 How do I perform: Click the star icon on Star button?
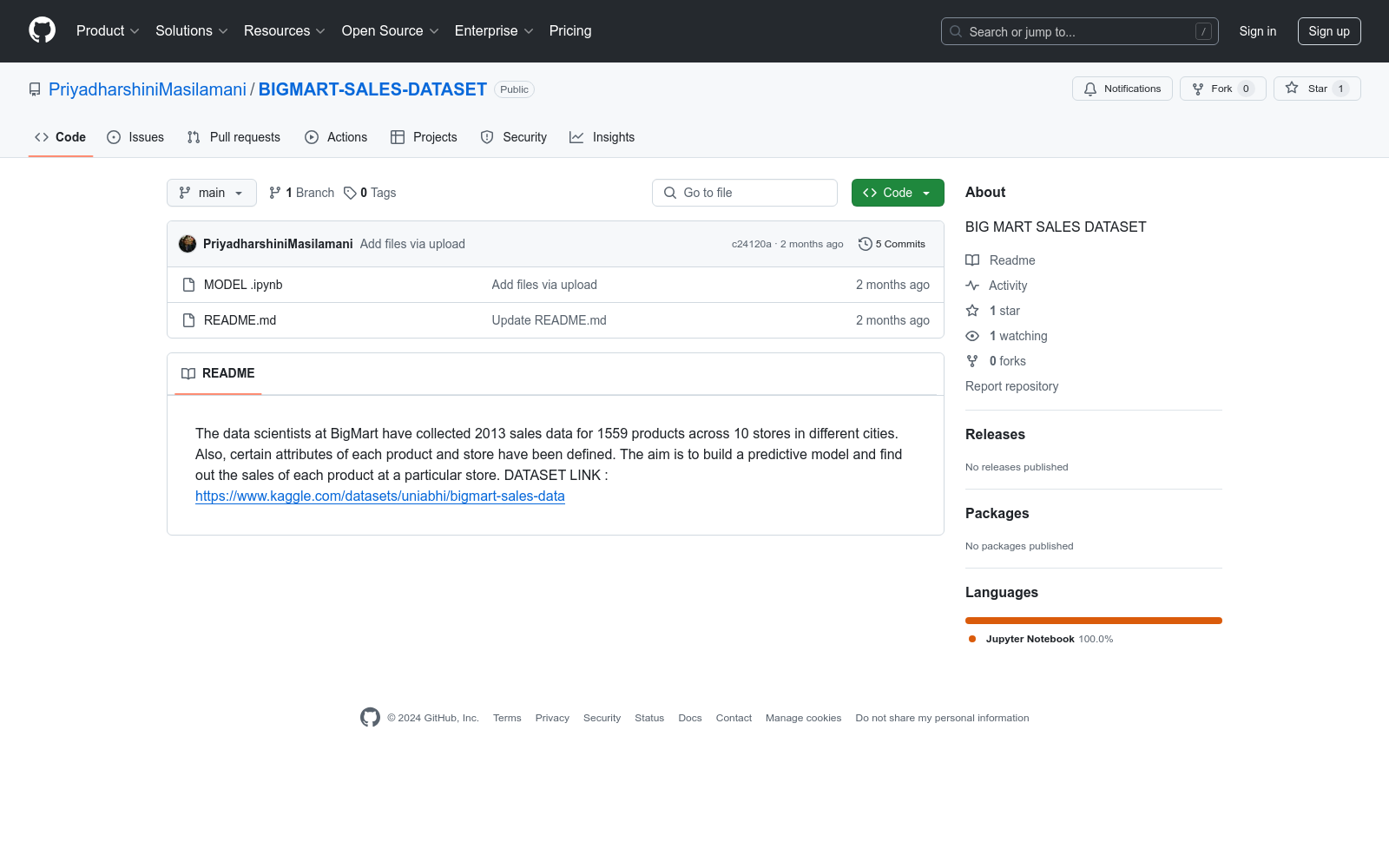pyautogui.click(x=1292, y=89)
